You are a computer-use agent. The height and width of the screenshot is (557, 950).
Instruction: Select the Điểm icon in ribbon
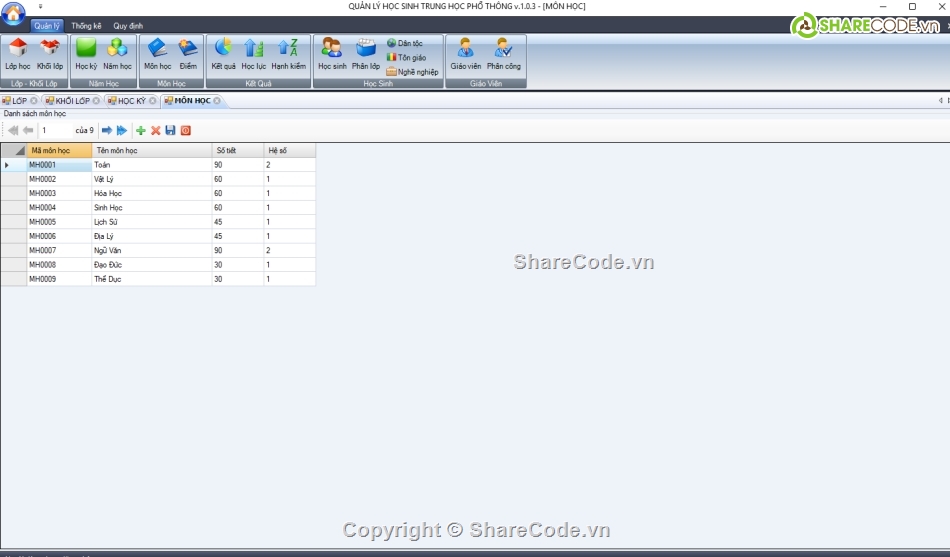pos(188,53)
